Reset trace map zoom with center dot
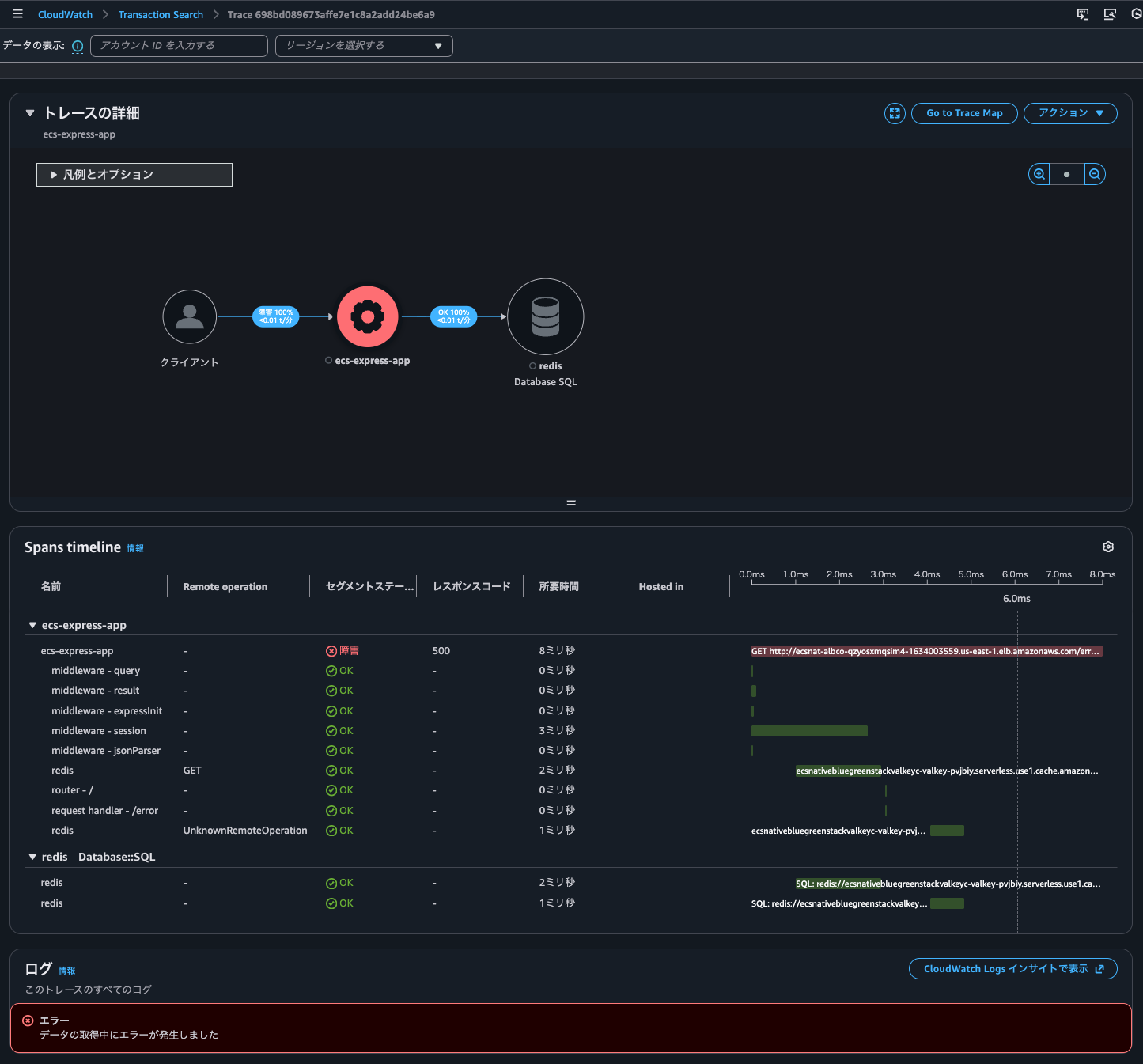 pos(1066,174)
